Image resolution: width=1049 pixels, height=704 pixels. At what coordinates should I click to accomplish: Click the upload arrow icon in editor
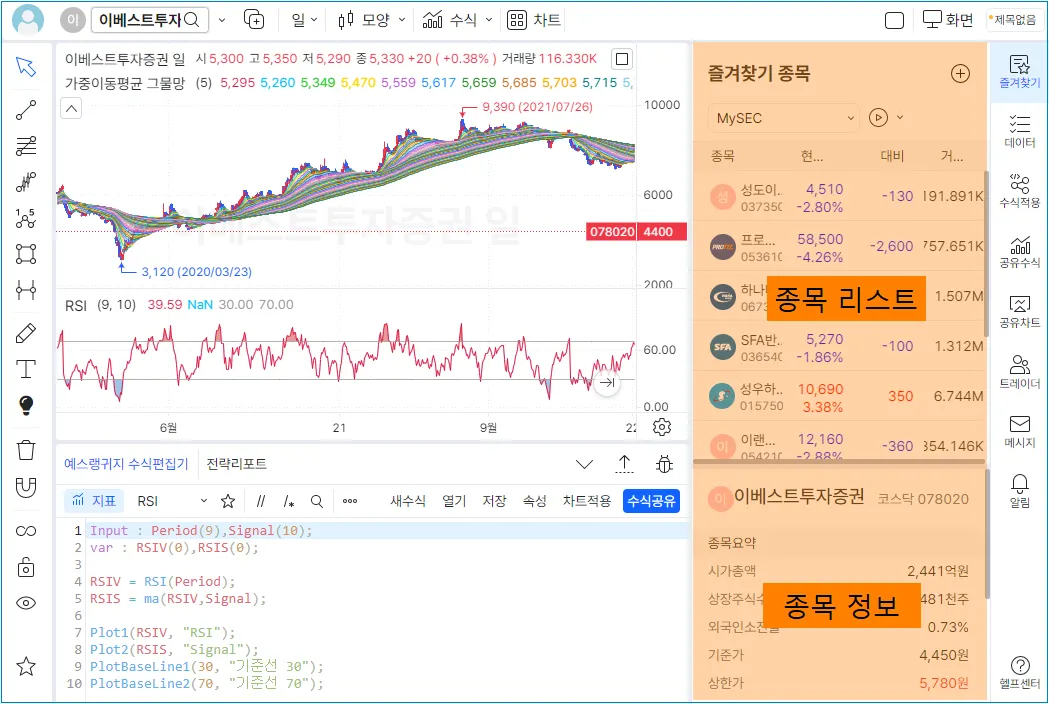[624, 464]
